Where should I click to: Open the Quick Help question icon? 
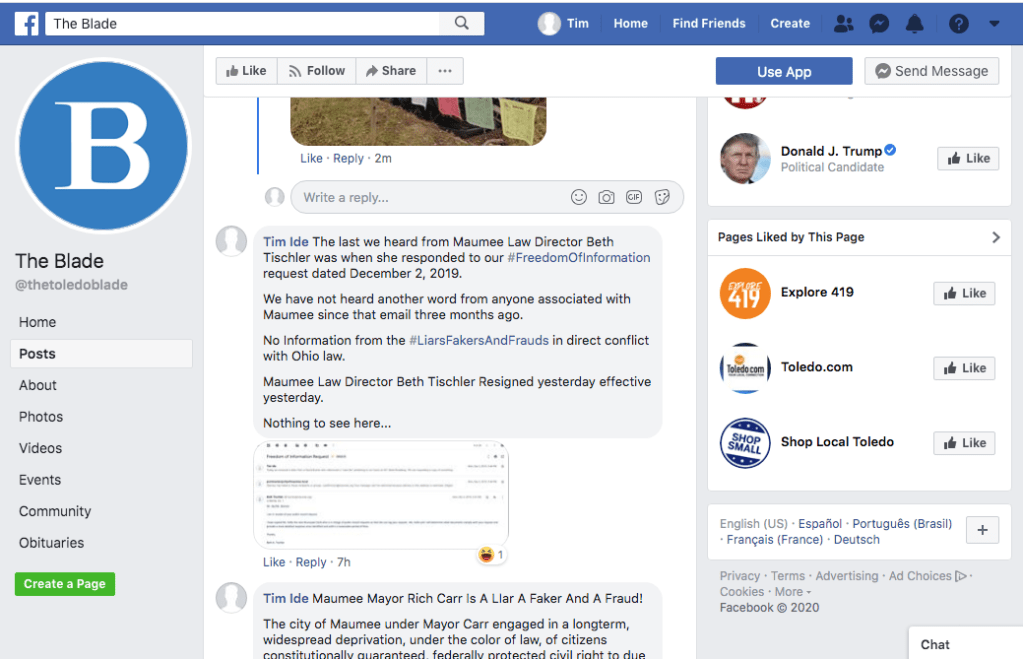pyautogui.click(x=959, y=23)
